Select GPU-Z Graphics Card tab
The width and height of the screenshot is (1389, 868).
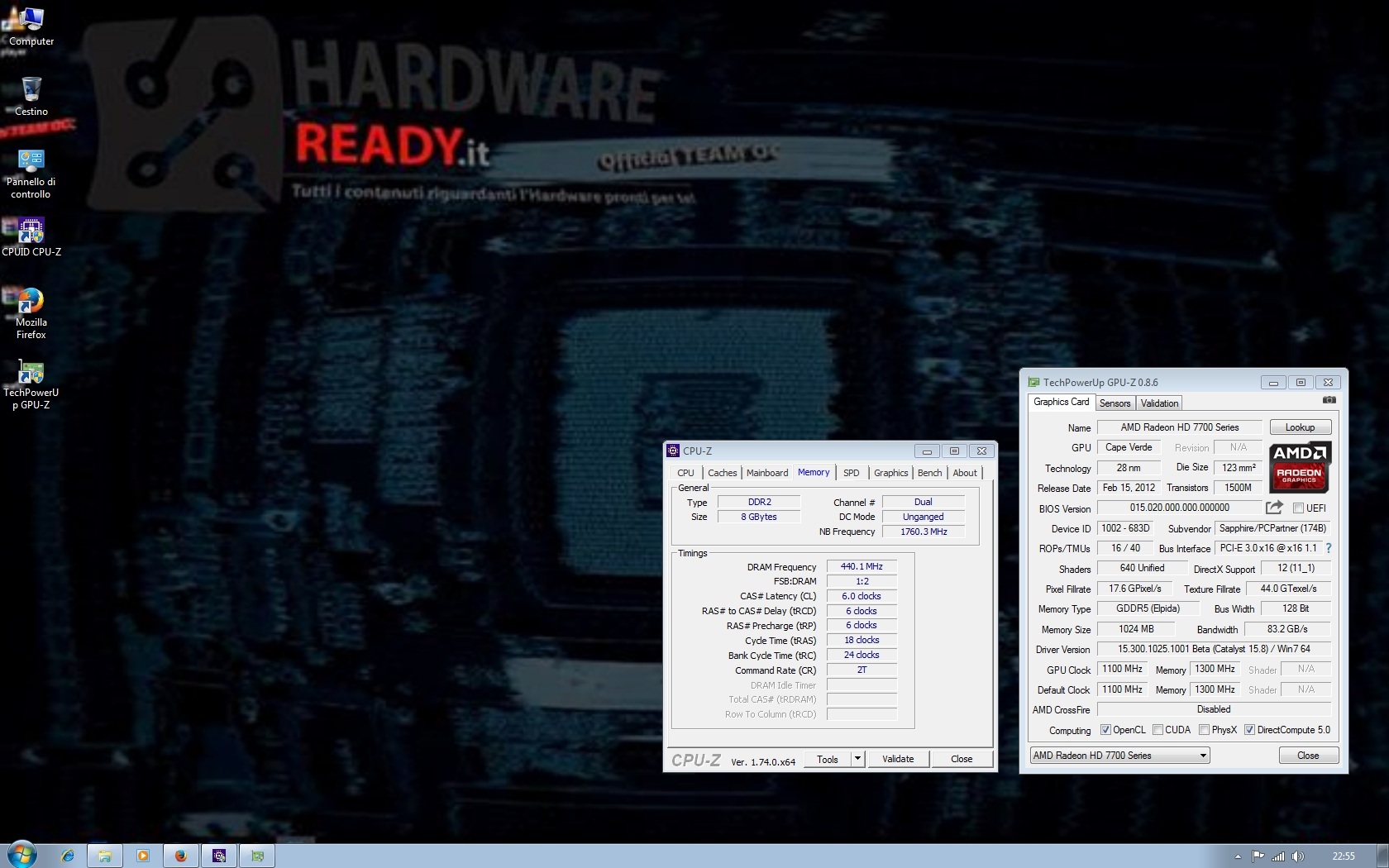(1062, 402)
